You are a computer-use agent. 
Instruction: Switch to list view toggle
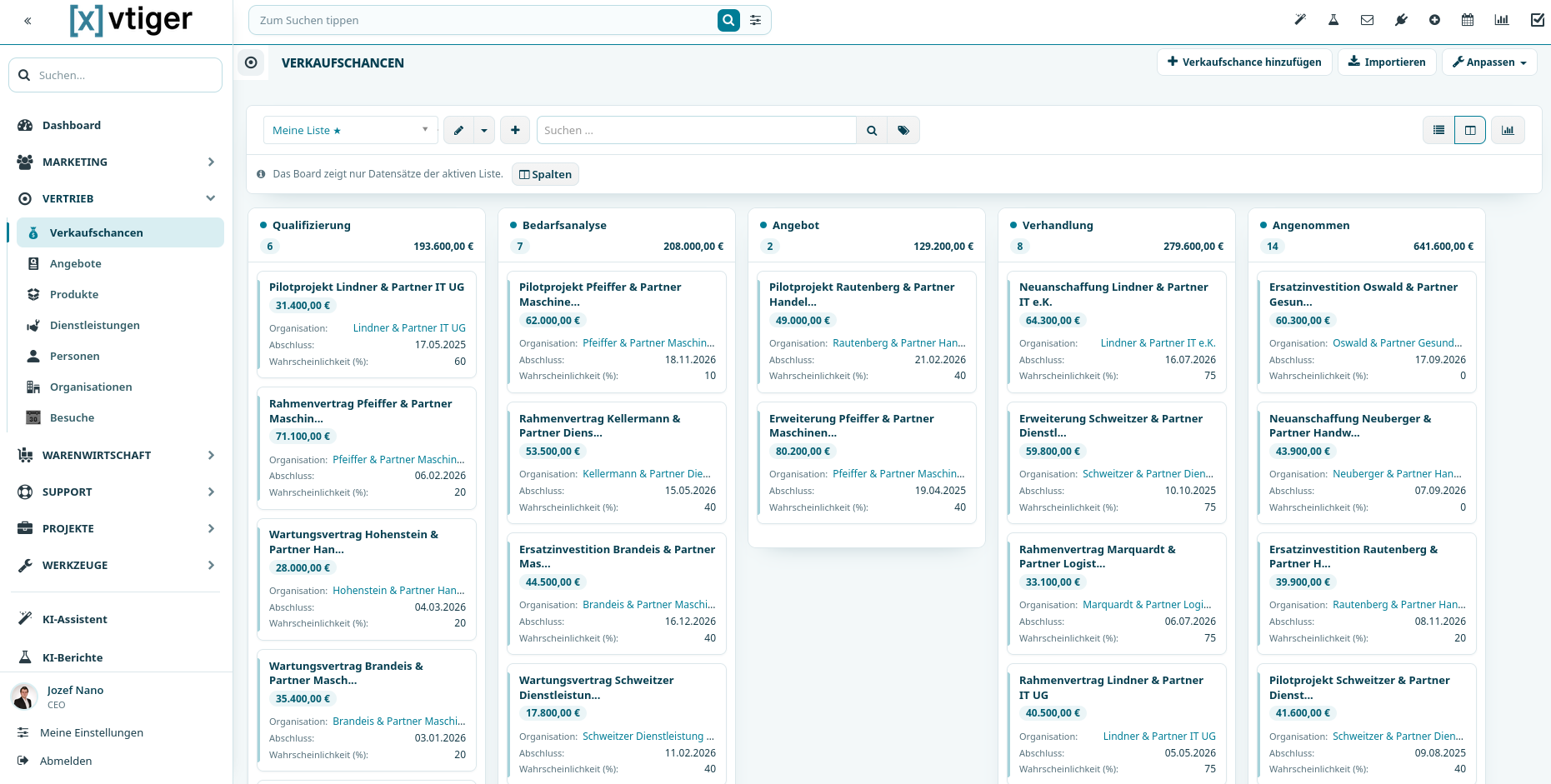(x=1438, y=130)
